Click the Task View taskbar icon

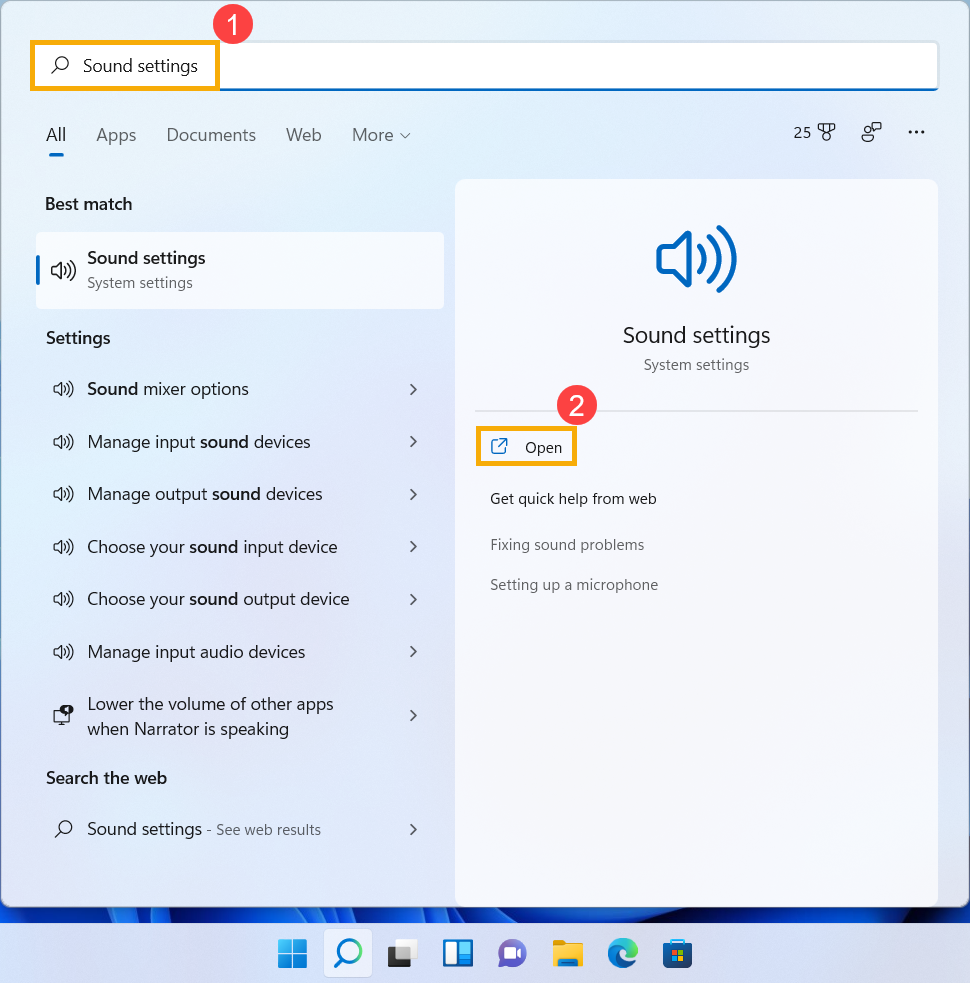[x=402, y=954]
